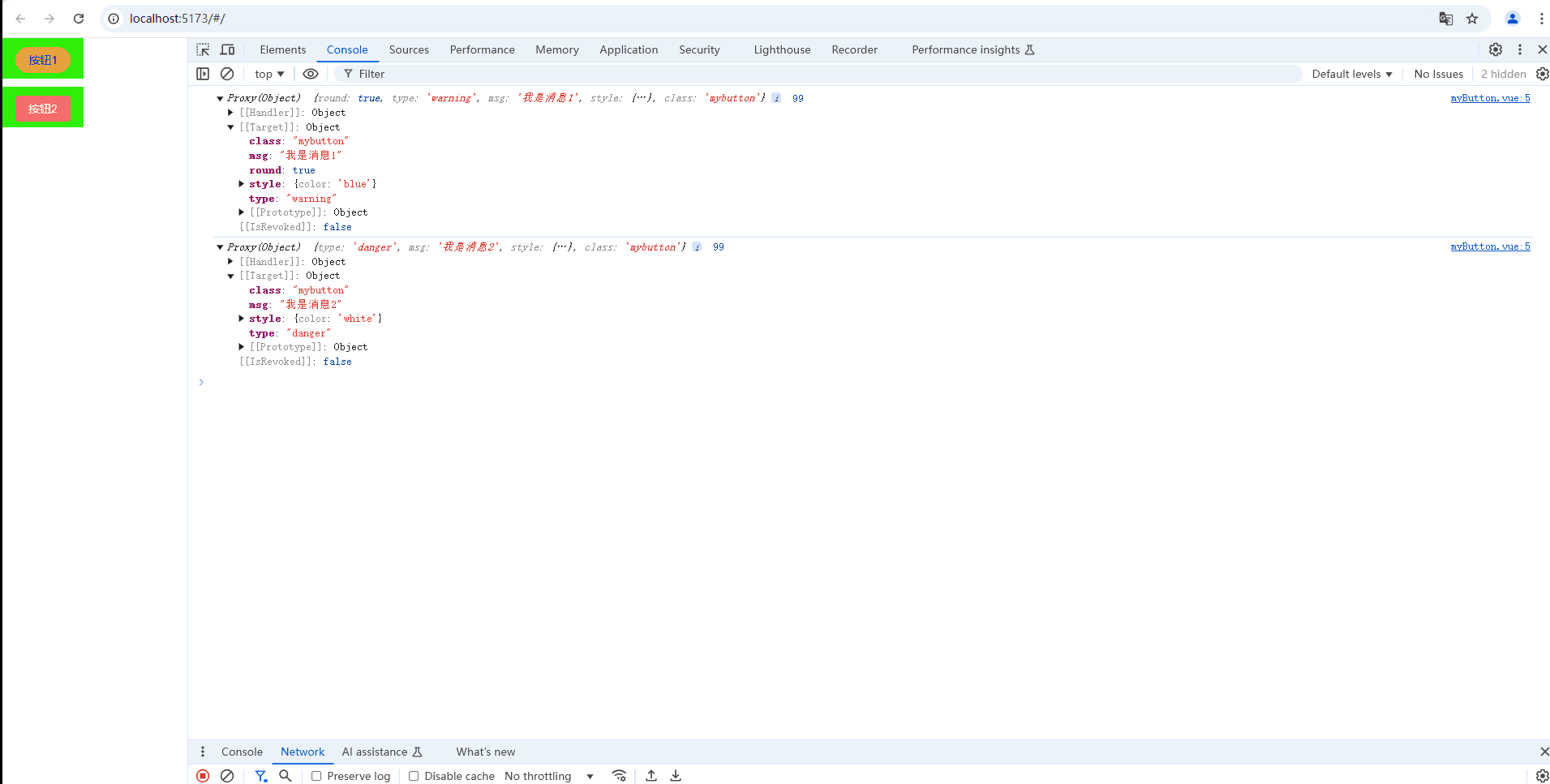Switch to Security tab
Viewport: 1550px width, 784px height.
(x=699, y=49)
